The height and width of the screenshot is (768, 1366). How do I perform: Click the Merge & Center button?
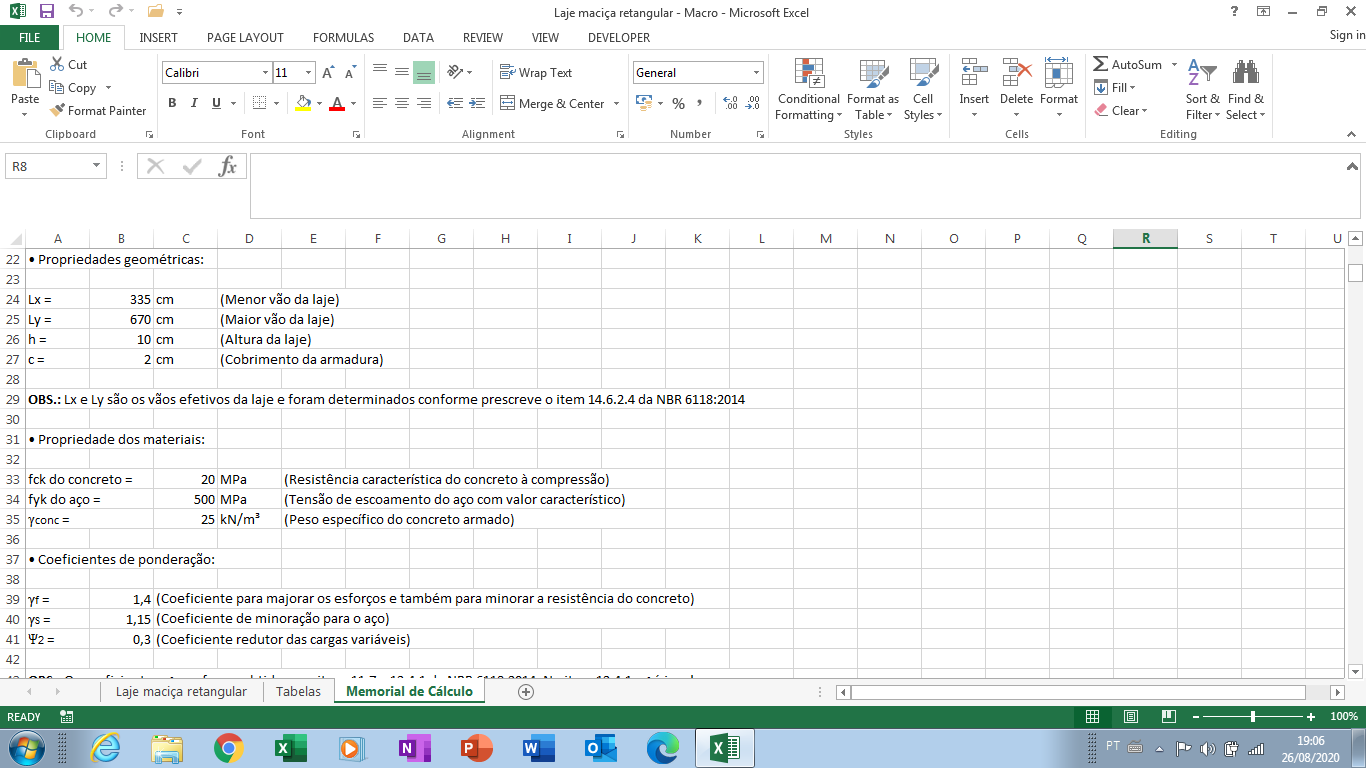click(x=552, y=104)
